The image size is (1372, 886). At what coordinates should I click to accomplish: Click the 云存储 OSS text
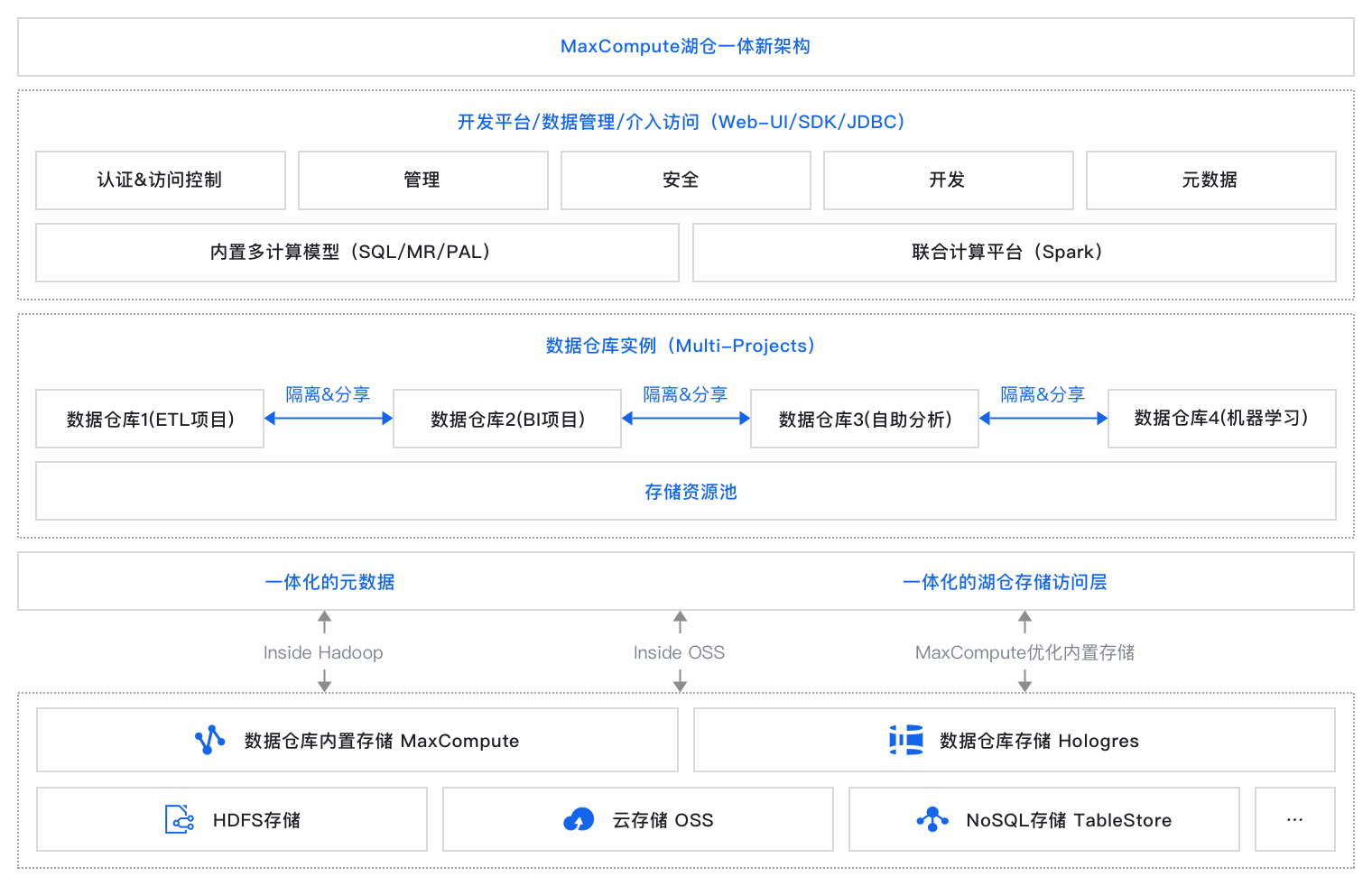click(x=663, y=820)
